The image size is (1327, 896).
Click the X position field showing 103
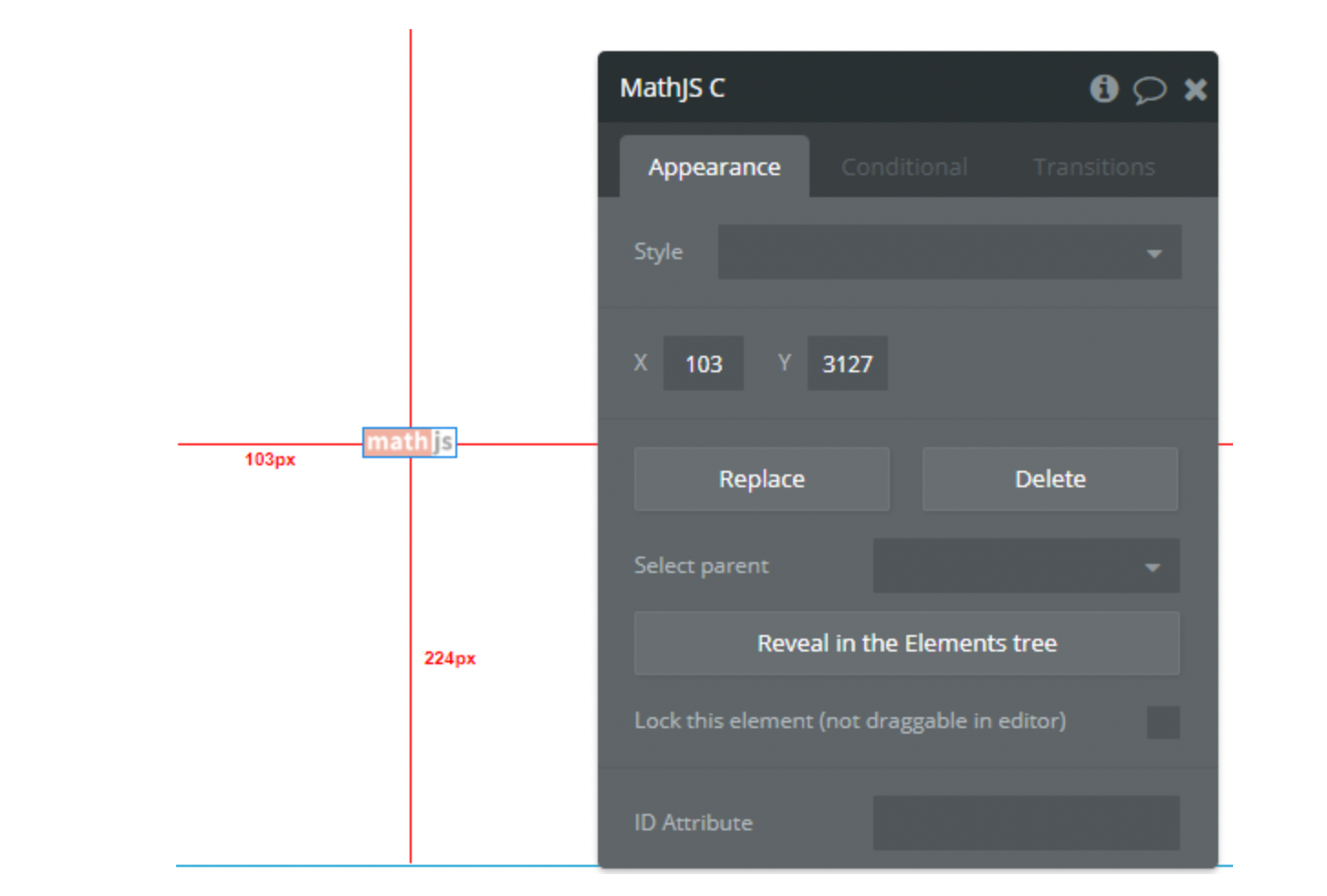point(704,363)
